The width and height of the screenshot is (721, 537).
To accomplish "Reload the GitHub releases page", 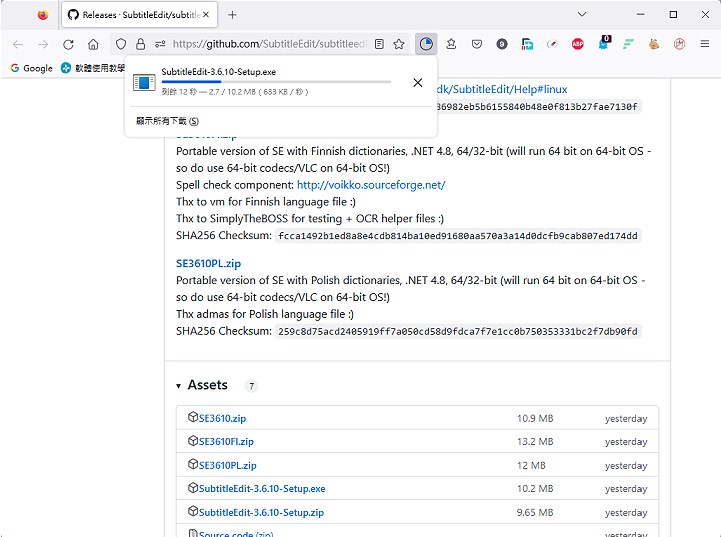I will tap(68, 44).
